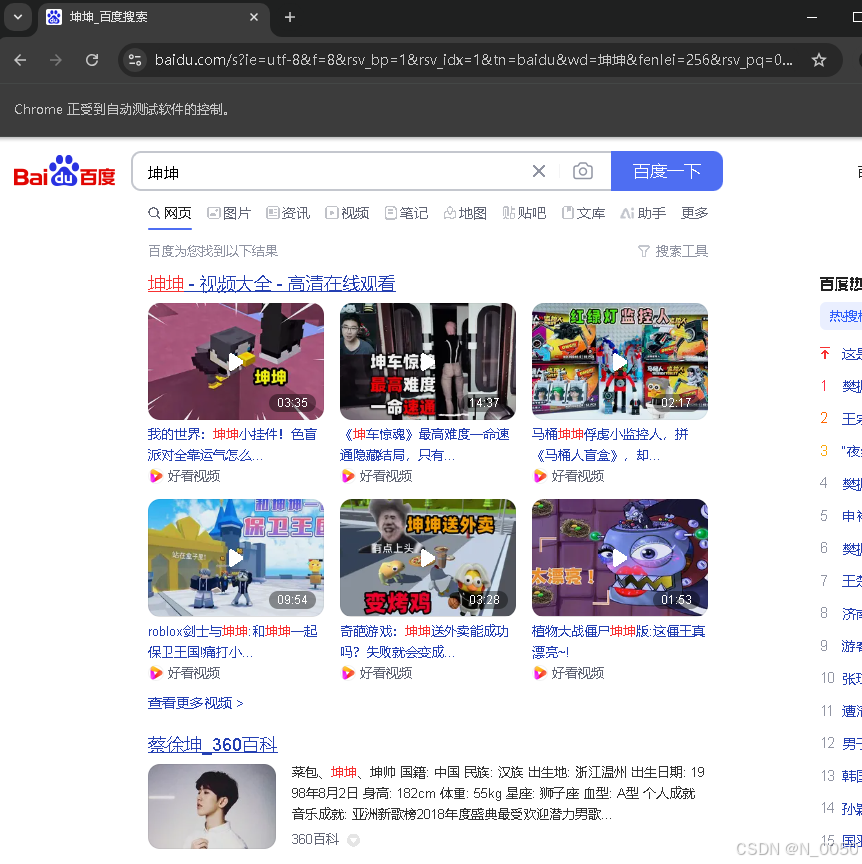Open the 我的世界：坤坤小挂件 video title
The image size is (862, 864).
coord(233,445)
